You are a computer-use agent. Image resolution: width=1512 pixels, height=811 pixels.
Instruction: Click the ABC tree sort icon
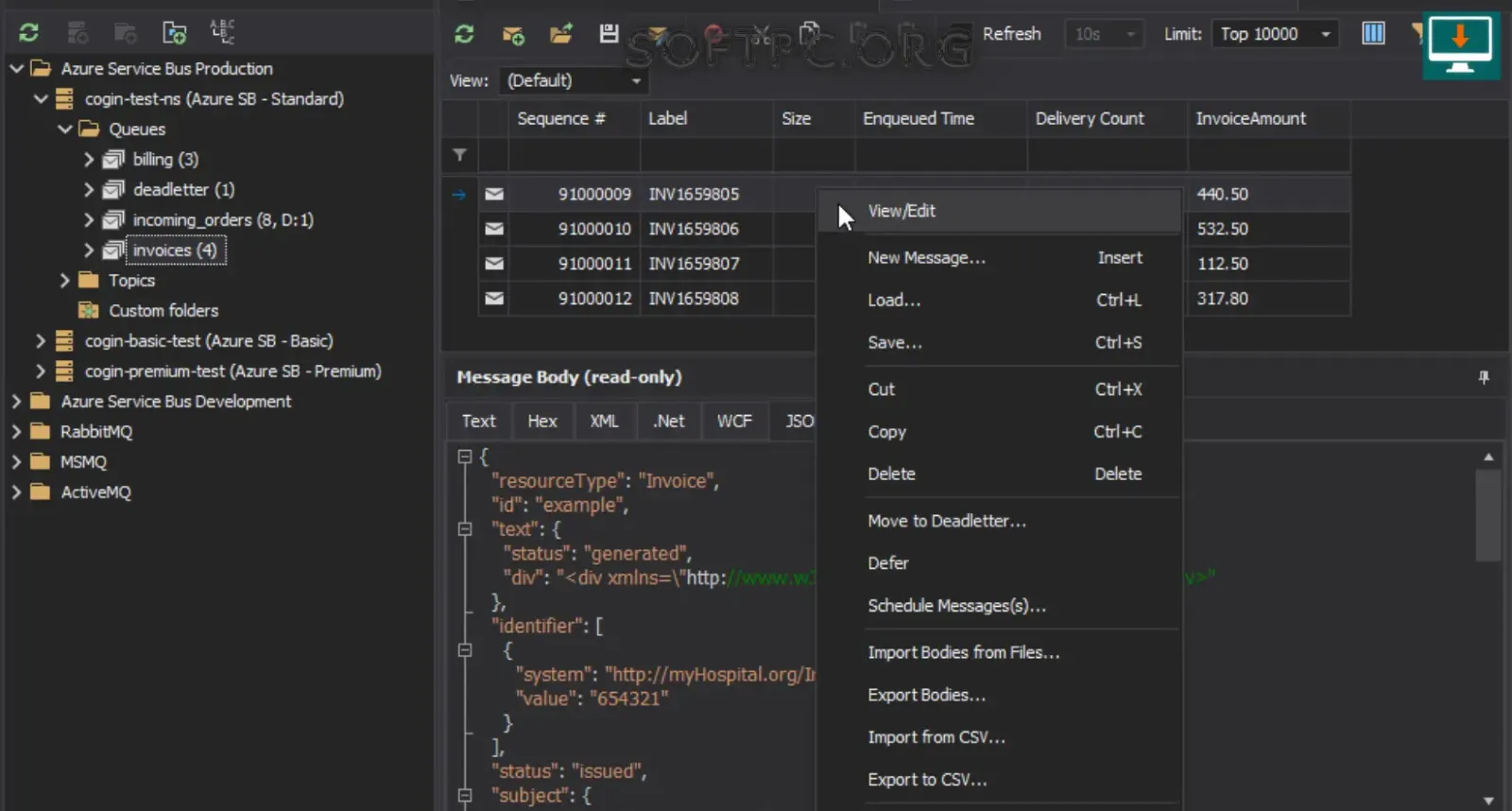(x=222, y=32)
